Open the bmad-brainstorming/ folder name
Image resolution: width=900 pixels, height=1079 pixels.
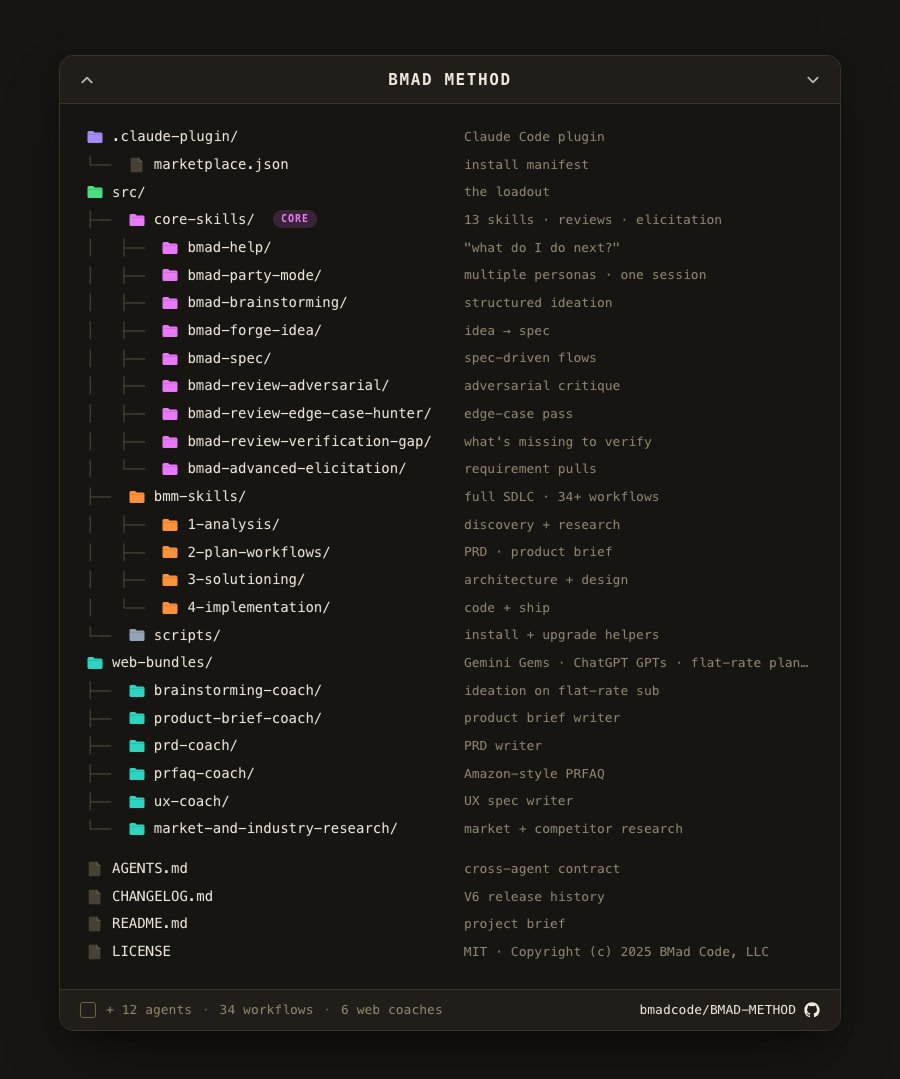pos(267,302)
